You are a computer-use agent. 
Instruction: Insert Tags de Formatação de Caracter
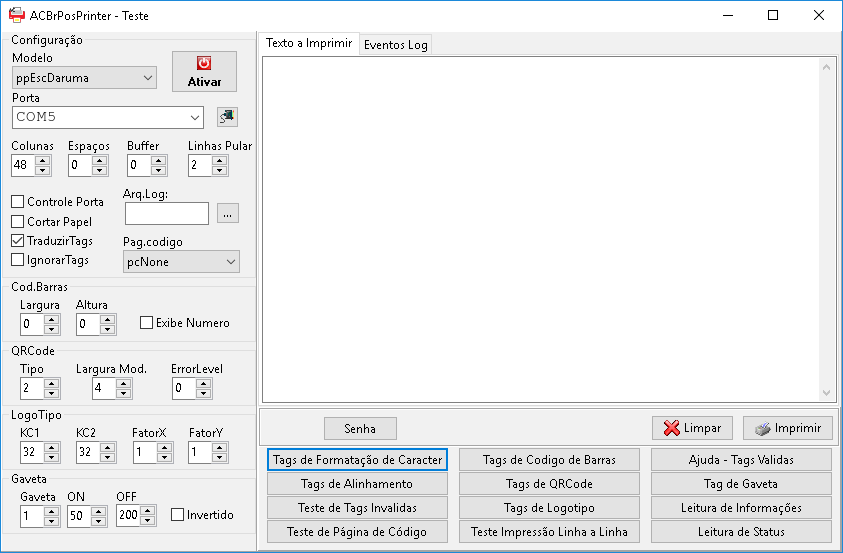pyautogui.click(x=358, y=459)
